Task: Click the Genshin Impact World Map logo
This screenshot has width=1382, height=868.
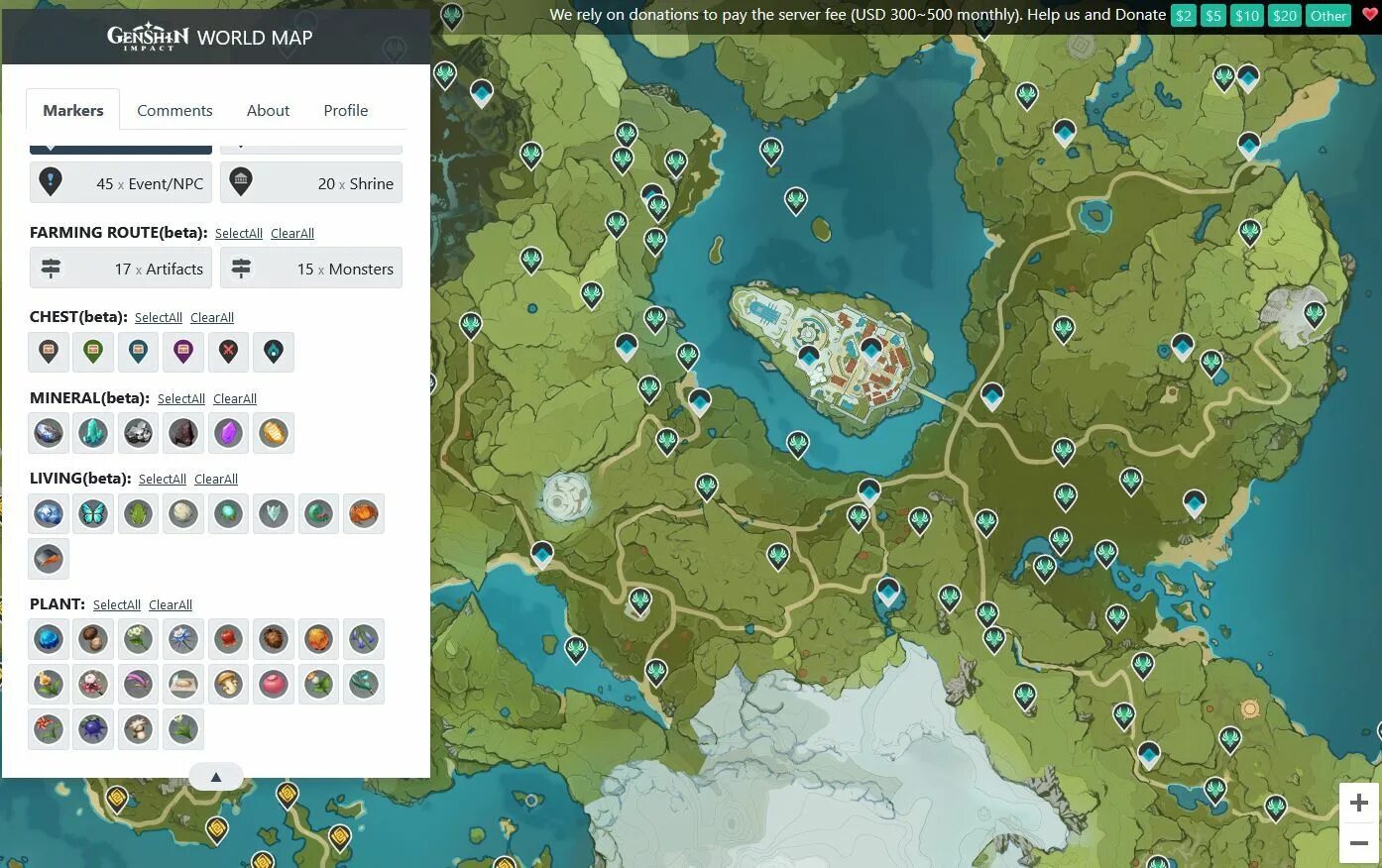Action: pyautogui.click(x=210, y=37)
